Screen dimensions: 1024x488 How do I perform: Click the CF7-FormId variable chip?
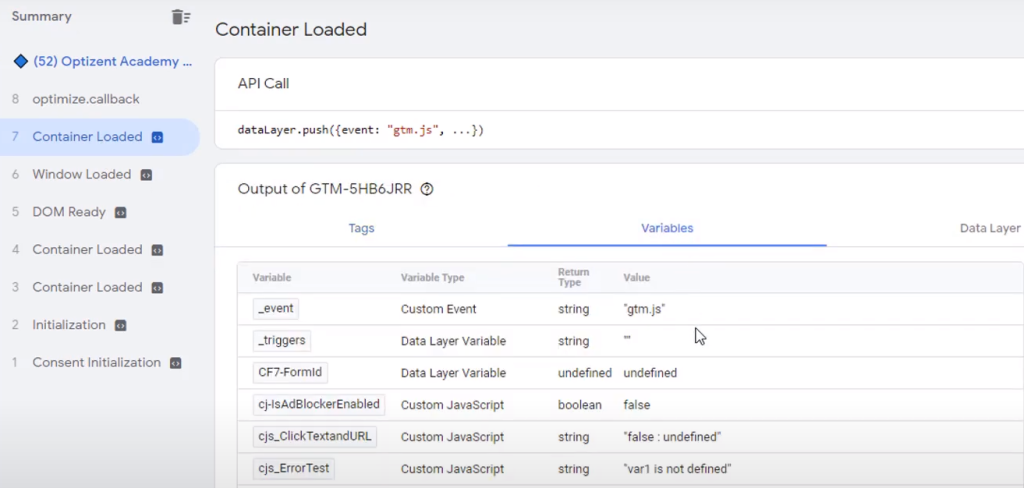292,373
